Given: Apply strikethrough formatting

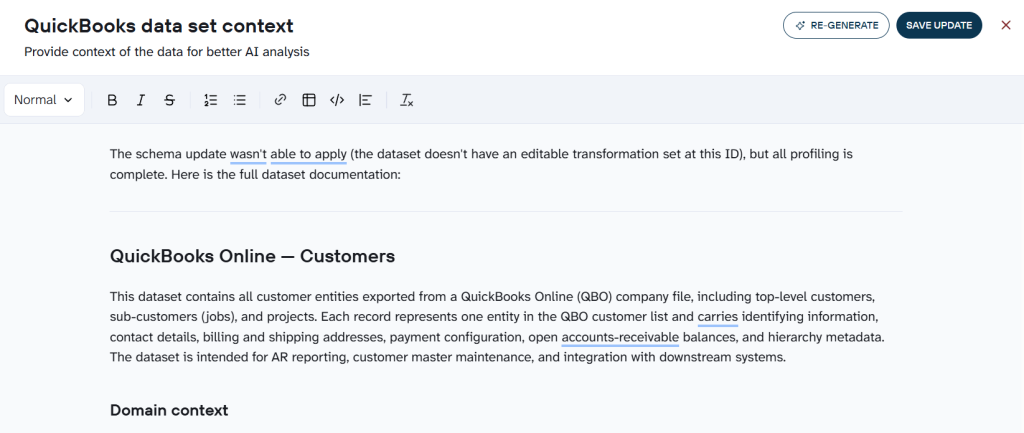Looking at the screenshot, I should [x=169, y=100].
